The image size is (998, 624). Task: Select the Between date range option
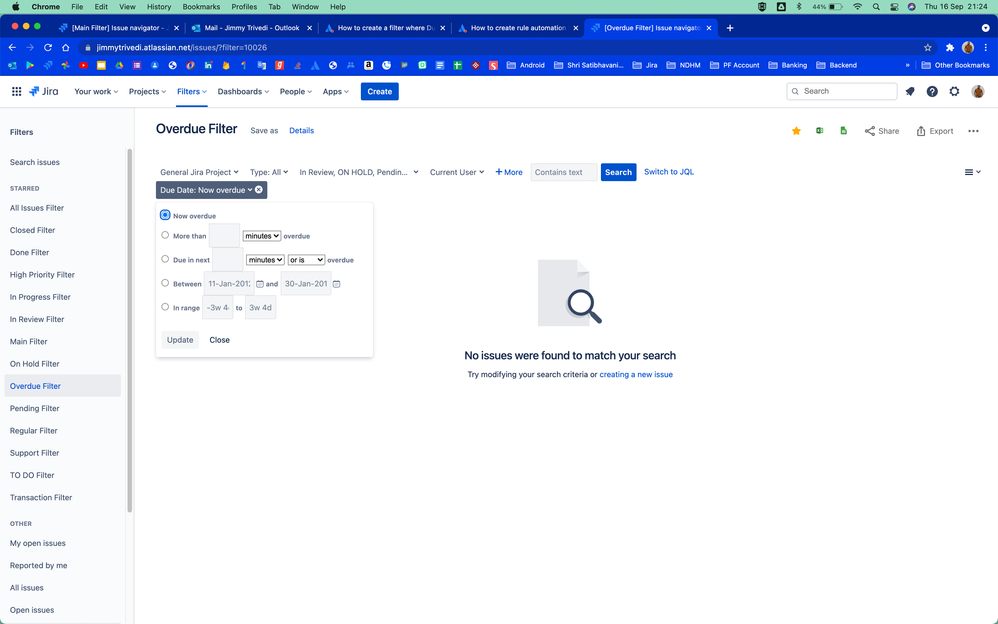pos(165,282)
